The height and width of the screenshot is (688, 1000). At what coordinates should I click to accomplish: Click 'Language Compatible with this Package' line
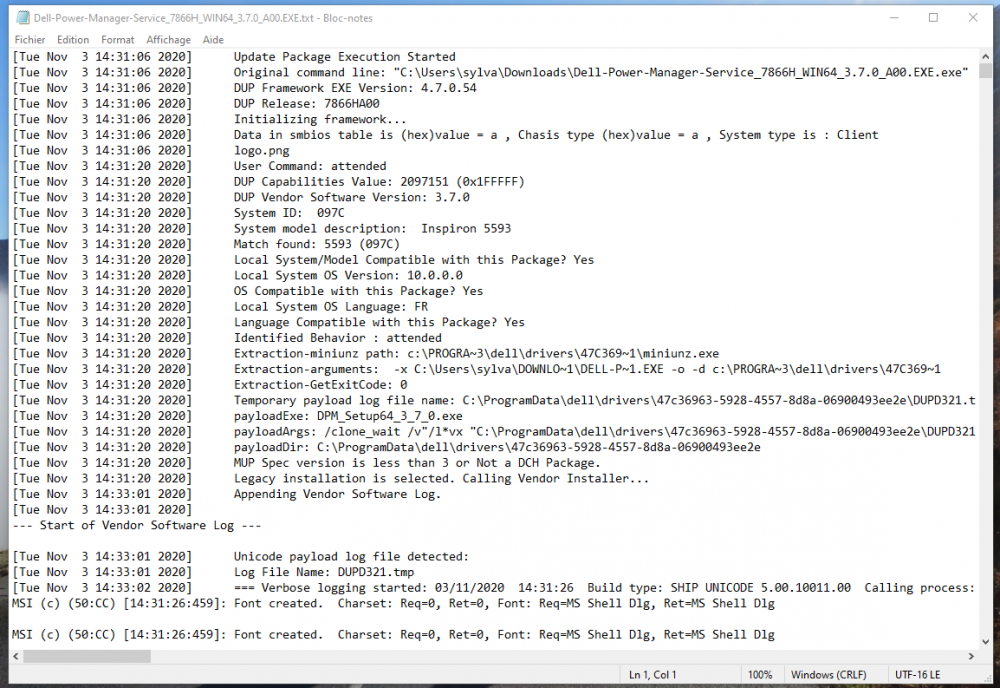point(379,322)
